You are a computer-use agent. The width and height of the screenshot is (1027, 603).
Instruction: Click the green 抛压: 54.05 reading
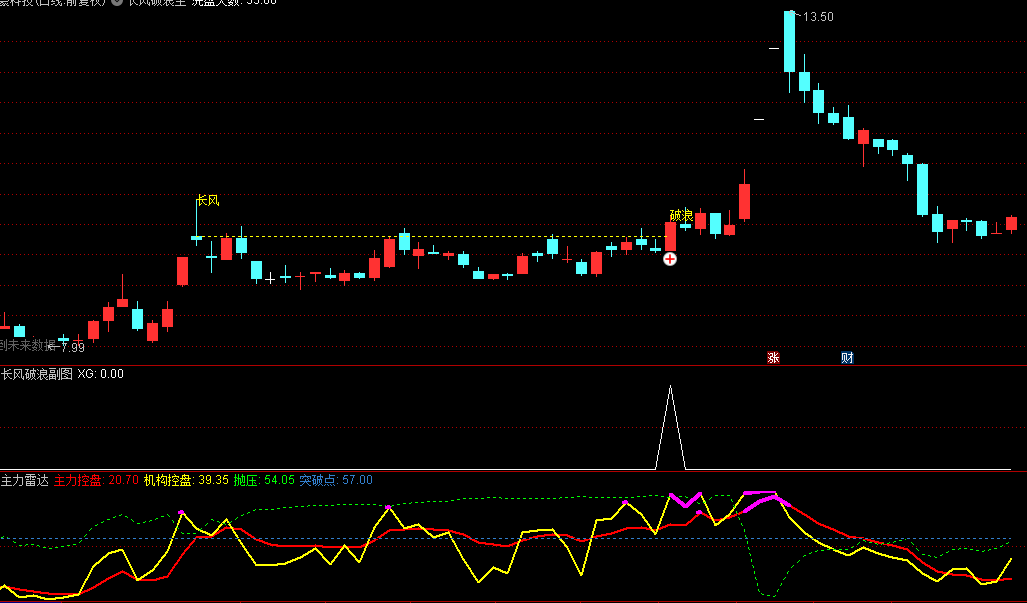(264, 480)
